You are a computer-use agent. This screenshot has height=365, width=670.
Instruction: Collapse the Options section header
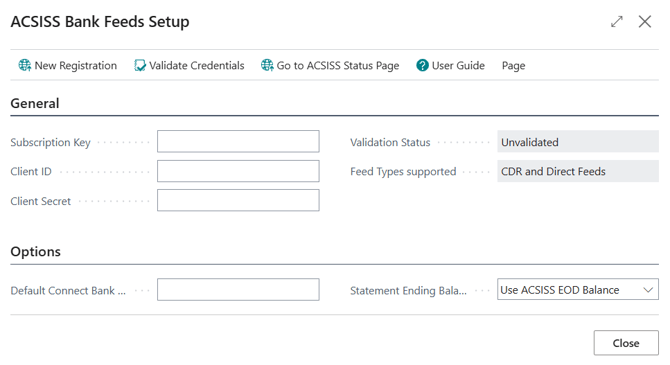coord(35,251)
